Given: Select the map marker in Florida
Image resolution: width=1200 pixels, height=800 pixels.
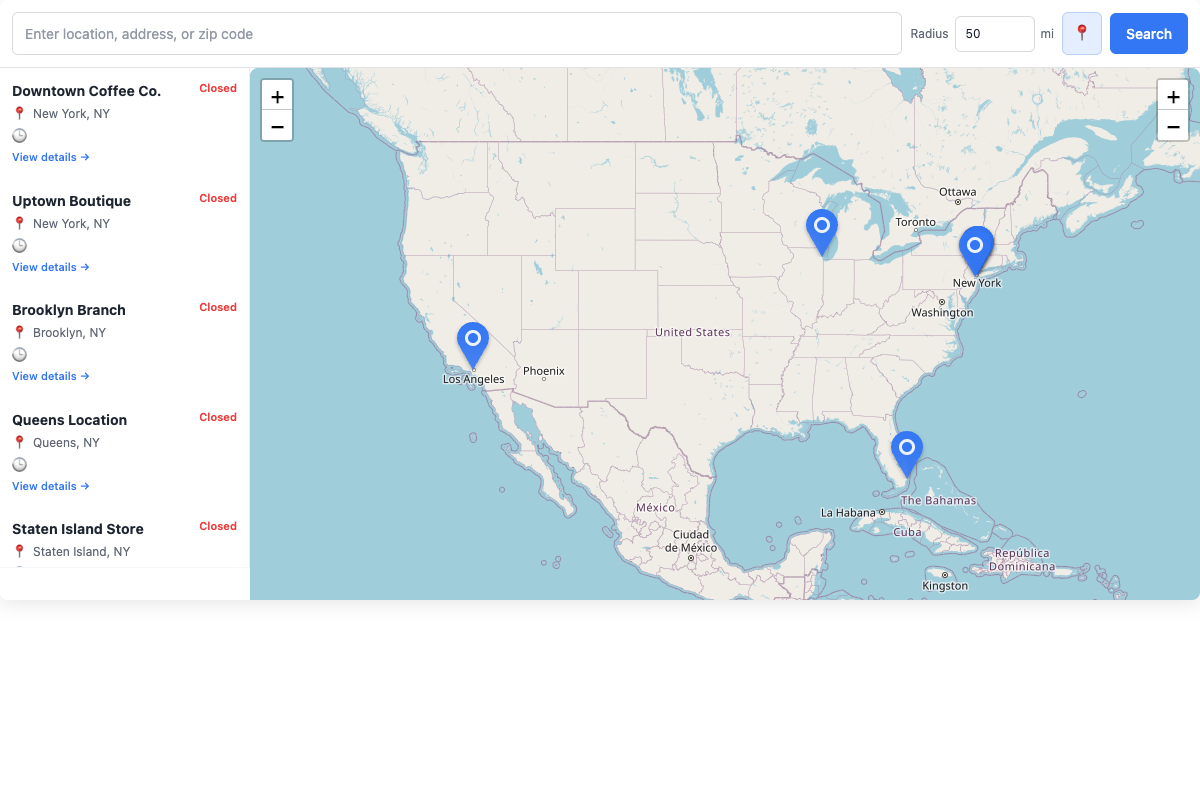Looking at the screenshot, I should 907,454.
